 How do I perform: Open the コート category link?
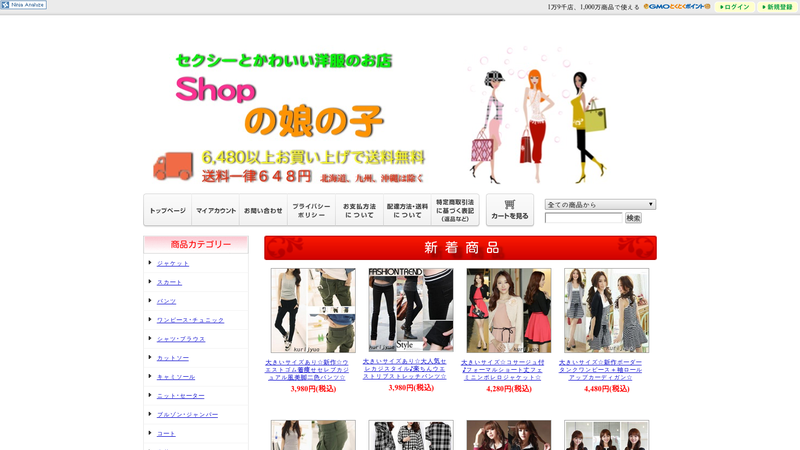point(166,433)
